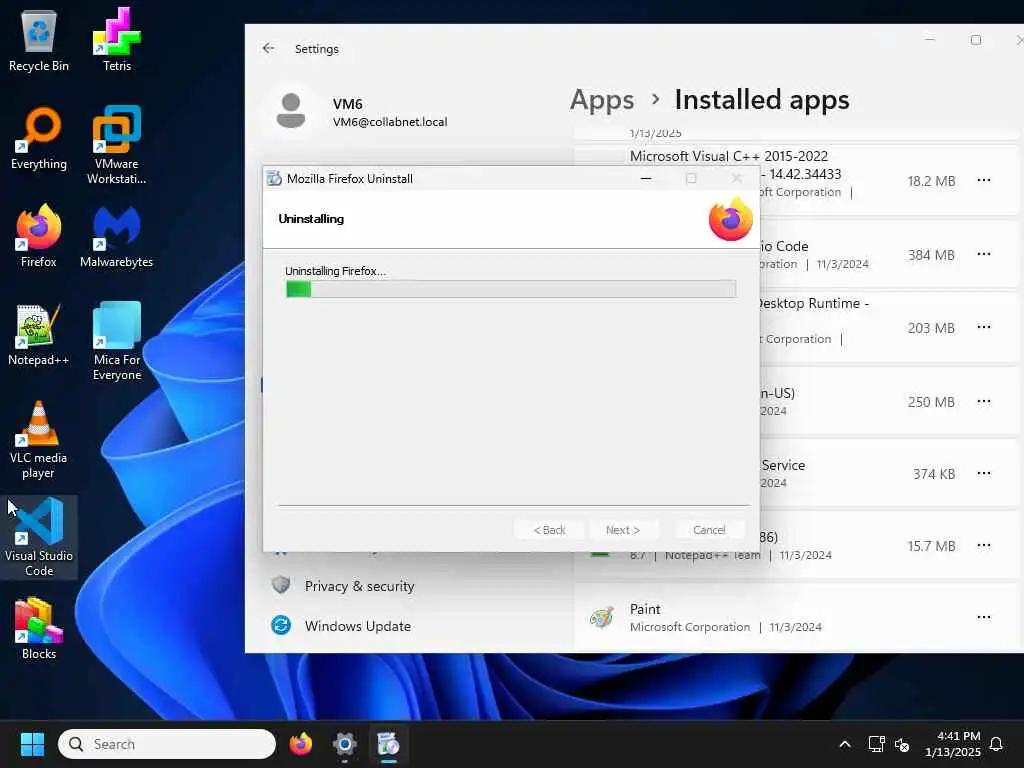Image resolution: width=1024 pixels, height=768 pixels.
Task: Open the Windows Start menu
Action: (x=32, y=744)
